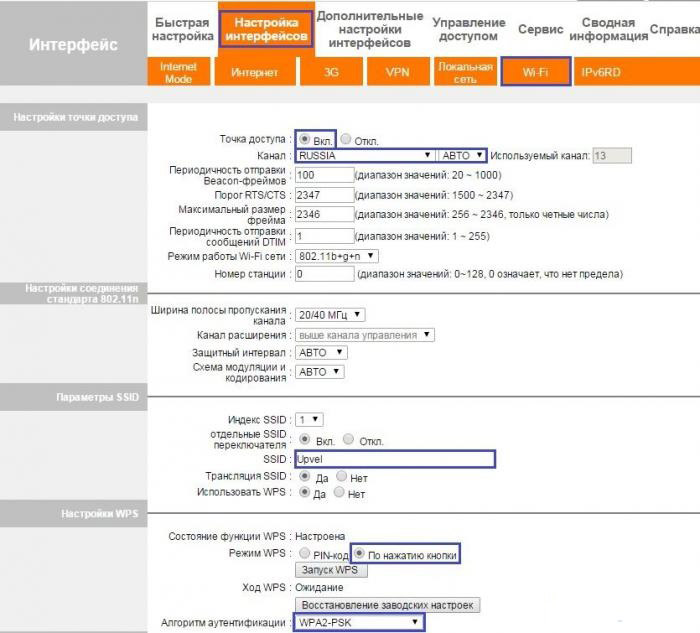
Task: Click the Настроена WPS status text
Action: [320, 536]
